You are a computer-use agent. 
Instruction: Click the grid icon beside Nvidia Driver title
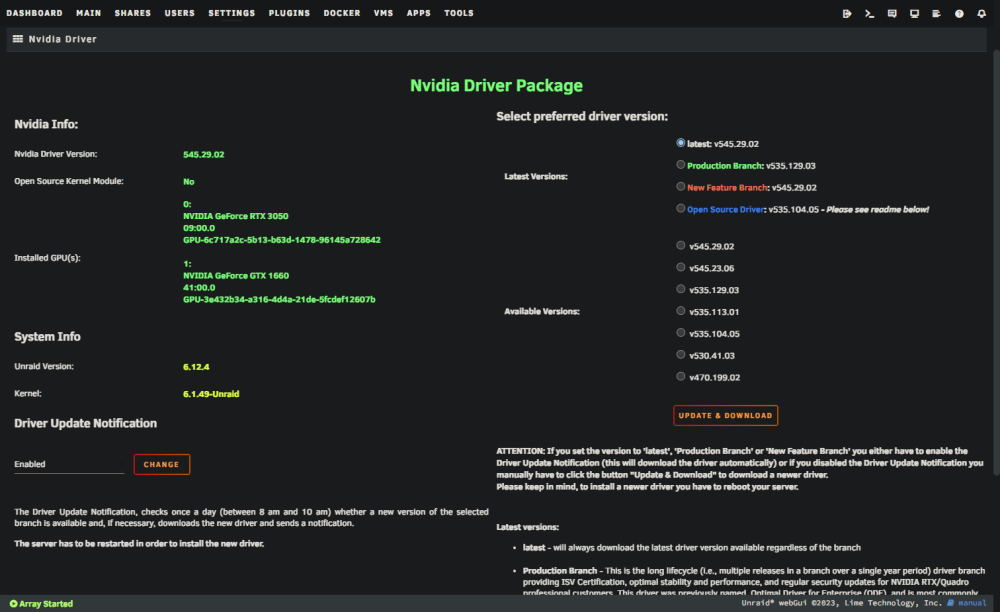tap(18, 39)
